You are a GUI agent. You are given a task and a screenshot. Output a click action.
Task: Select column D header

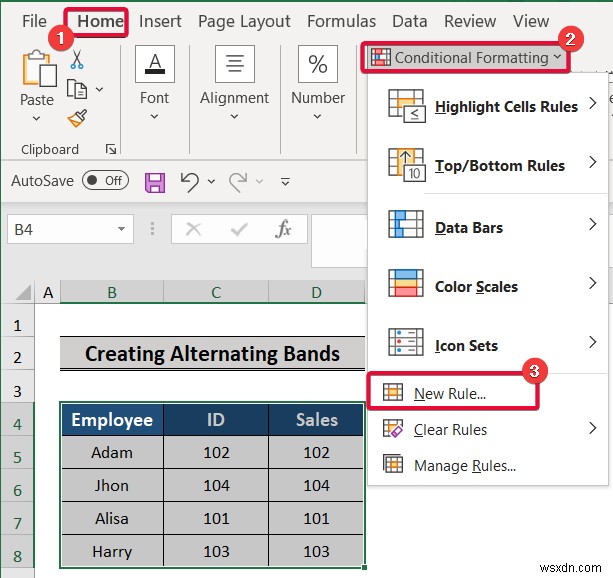pyautogui.click(x=317, y=292)
